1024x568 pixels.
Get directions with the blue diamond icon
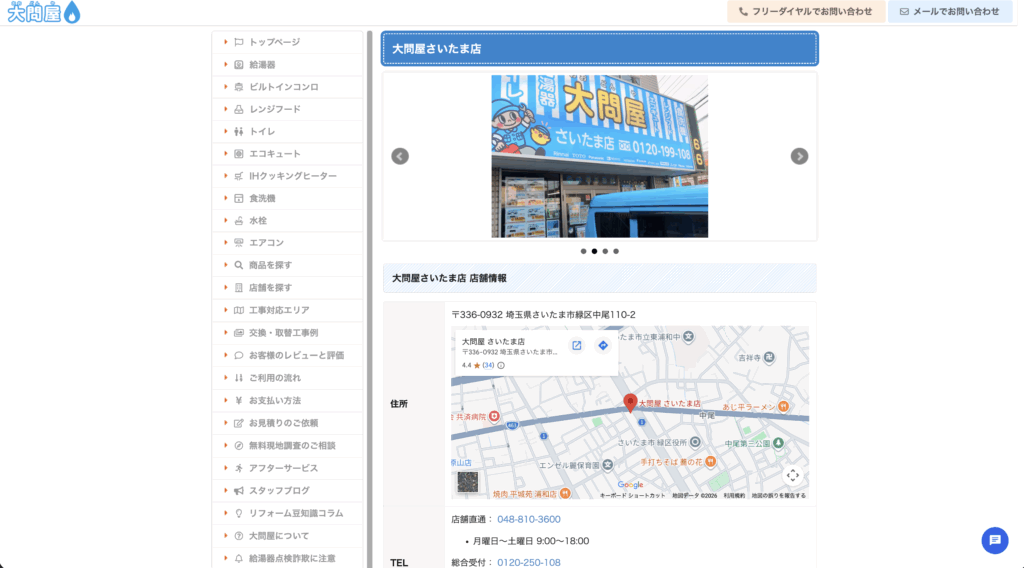603,345
